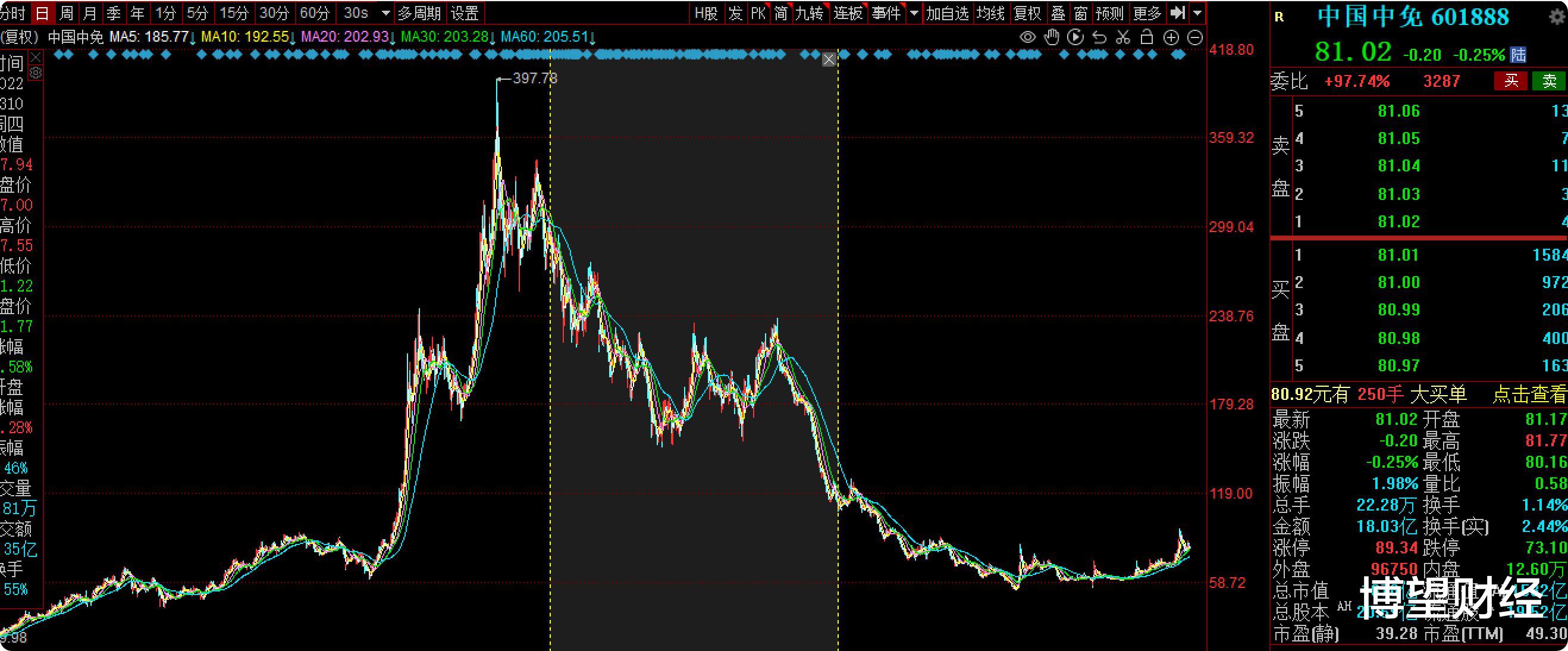Click the circular play replay icon
The height and width of the screenshot is (651, 1568).
pyautogui.click(x=1075, y=37)
